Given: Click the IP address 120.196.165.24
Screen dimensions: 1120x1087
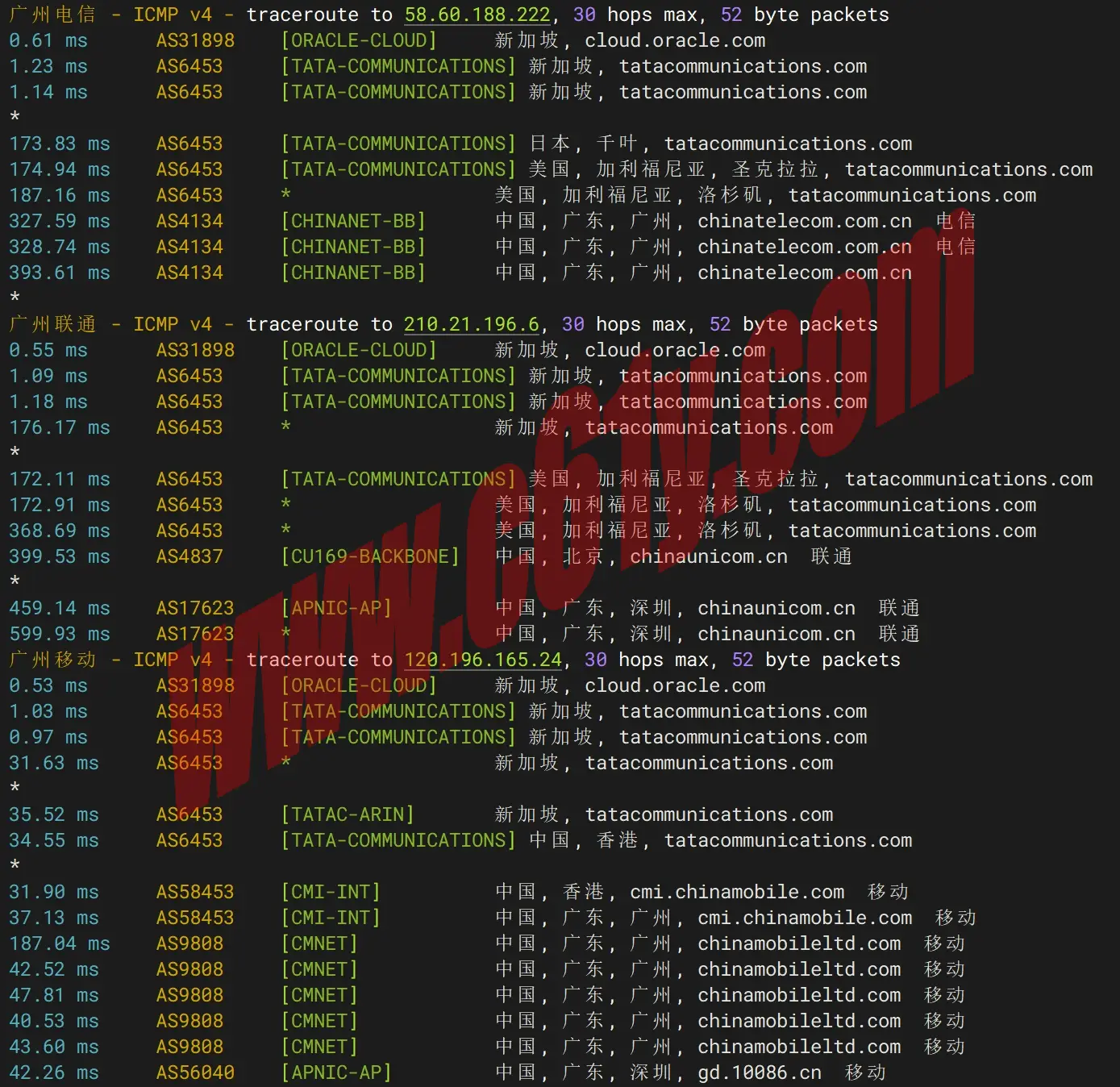Looking at the screenshot, I should 483,660.
